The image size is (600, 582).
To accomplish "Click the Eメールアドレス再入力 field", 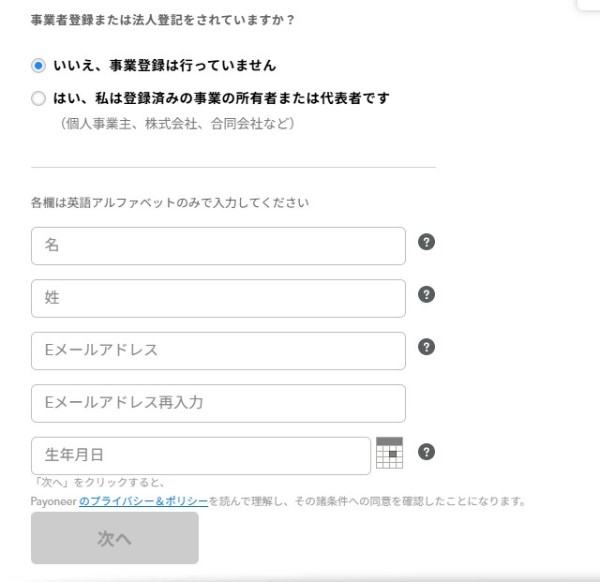I will pyautogui.click(x=218, y=403).
